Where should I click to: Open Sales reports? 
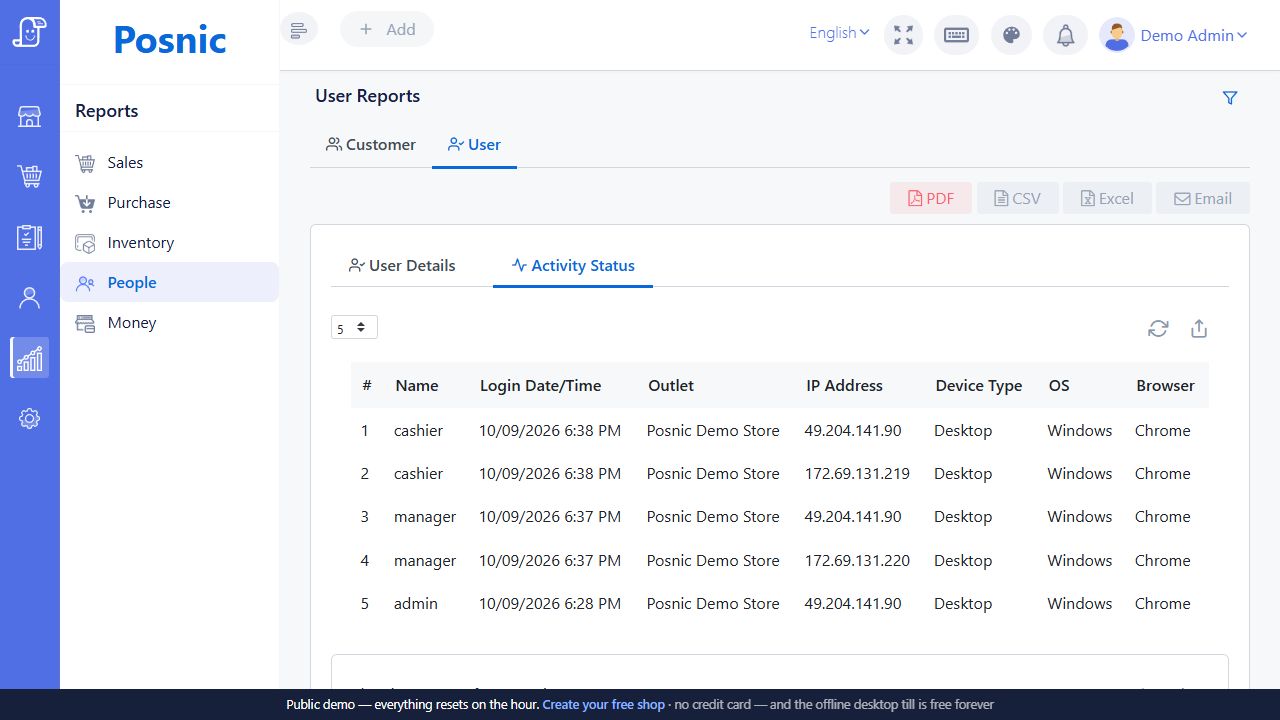tap(169, 162)
